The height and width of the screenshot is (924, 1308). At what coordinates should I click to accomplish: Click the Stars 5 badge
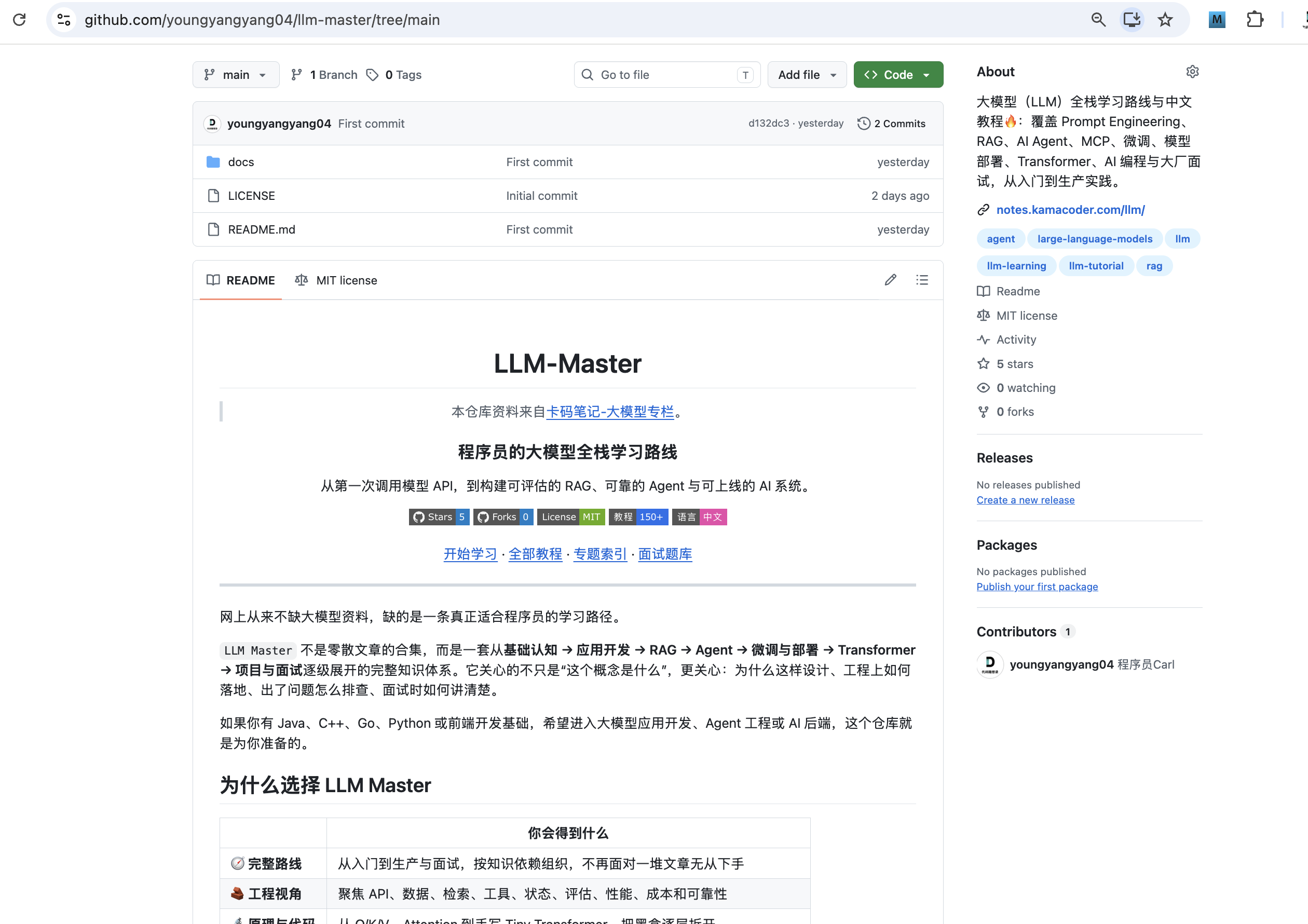tap(439, 517)
